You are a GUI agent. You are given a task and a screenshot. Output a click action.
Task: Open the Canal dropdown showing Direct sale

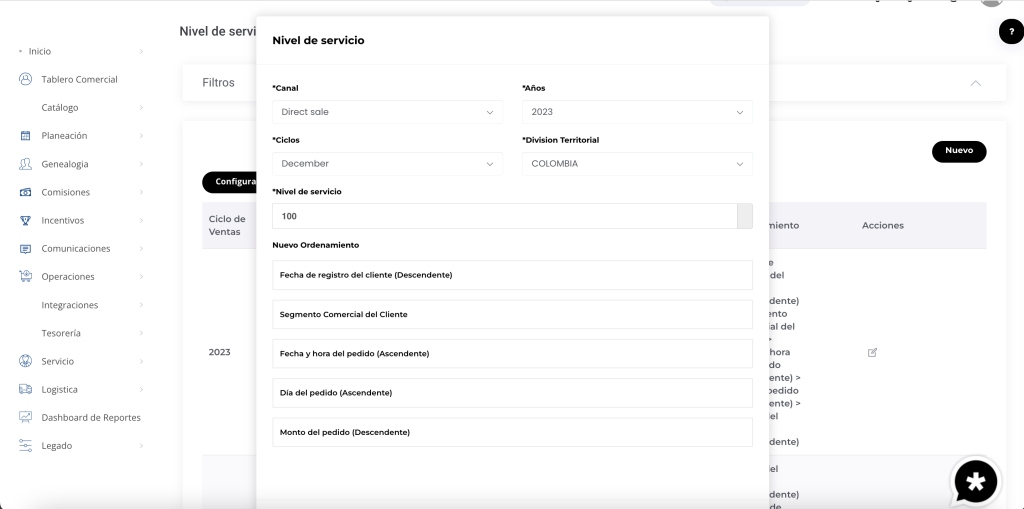(x=387, y=112)
